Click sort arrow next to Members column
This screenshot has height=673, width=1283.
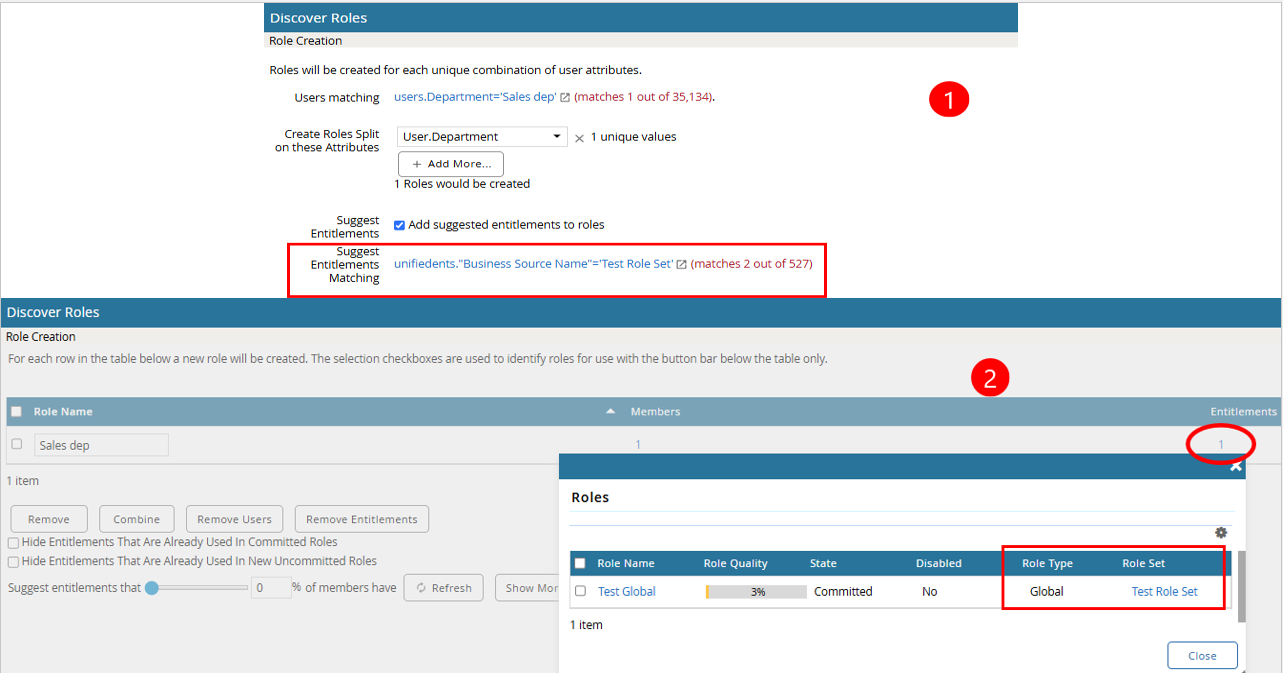point(610,411)
